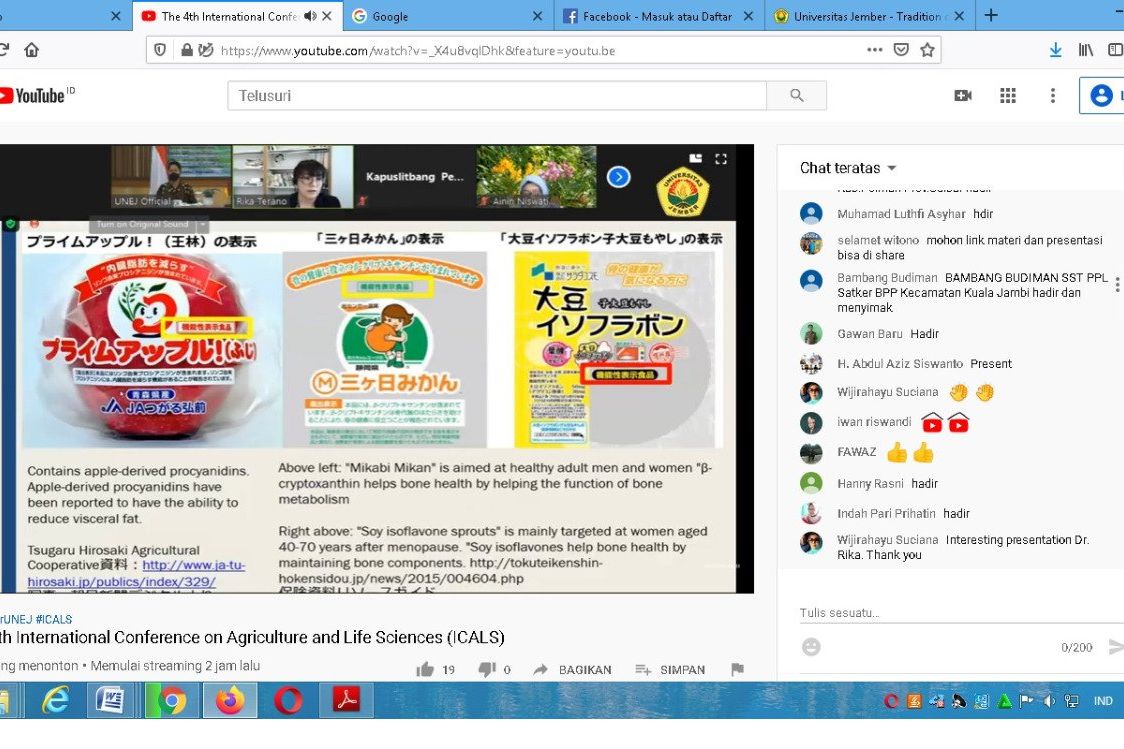This screenshot has width=1124, height=749.
Task: Bookmark this page with the star icon
Action: pos(927,50)
